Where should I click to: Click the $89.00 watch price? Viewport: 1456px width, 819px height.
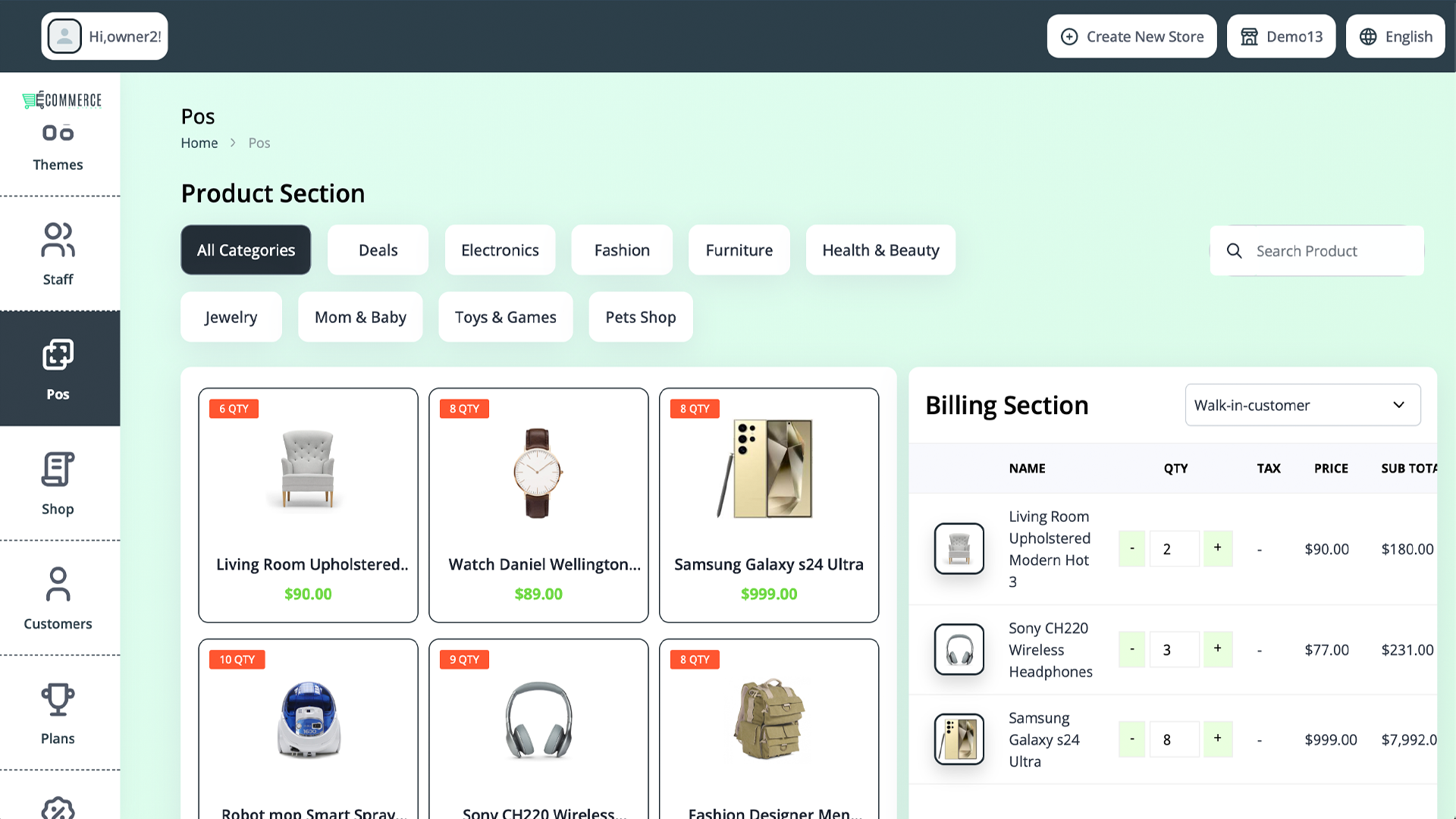pos(538,594)
